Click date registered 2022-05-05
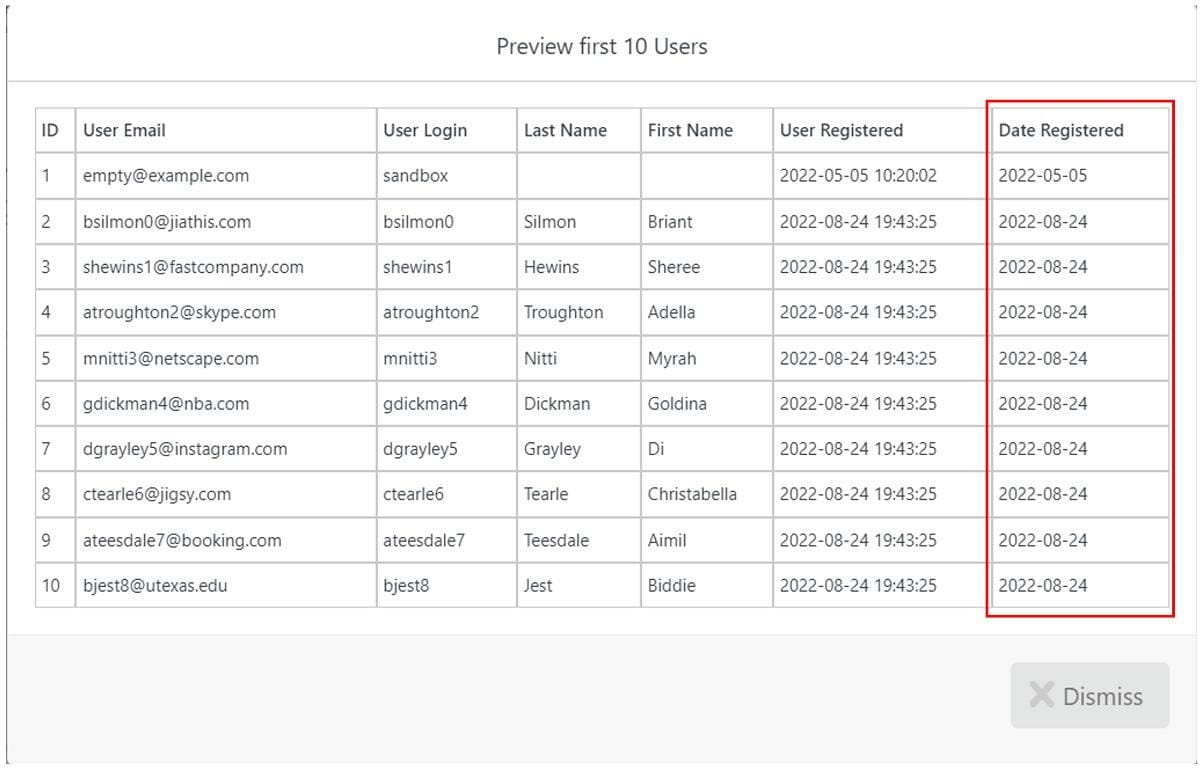1200x768 pixels. coord(1043,176)
